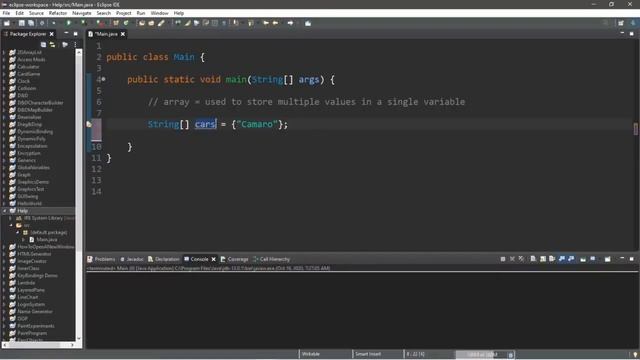640x360 pixels.
Task: Click the New Java Class icon
Action: 126,23
